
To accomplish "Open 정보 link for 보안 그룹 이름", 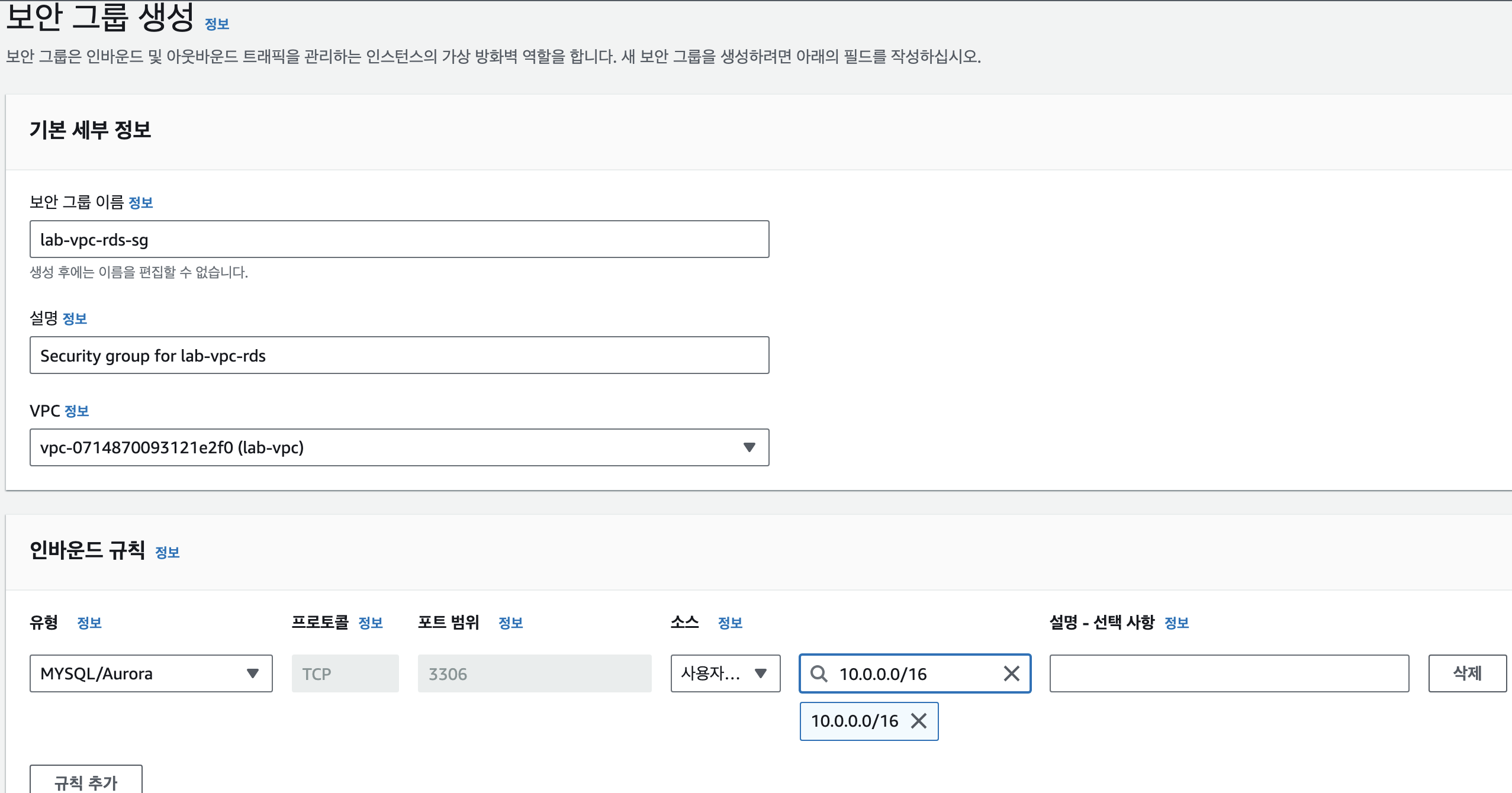I will point(141,203).
